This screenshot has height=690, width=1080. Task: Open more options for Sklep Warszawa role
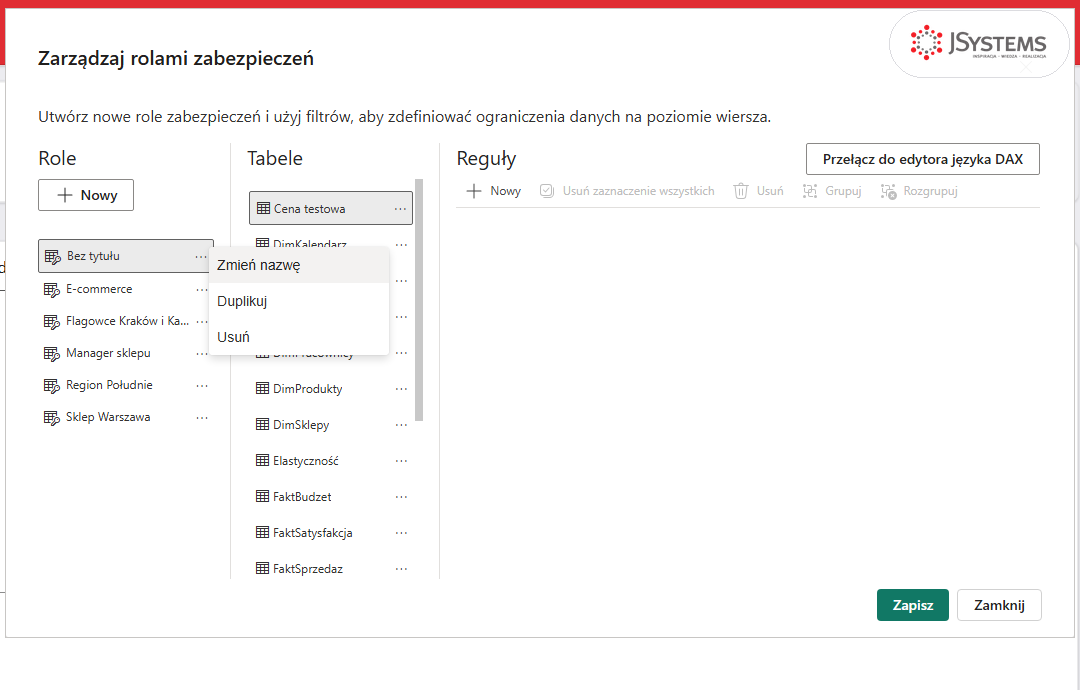pyautogui.click(x=201, y=418)
